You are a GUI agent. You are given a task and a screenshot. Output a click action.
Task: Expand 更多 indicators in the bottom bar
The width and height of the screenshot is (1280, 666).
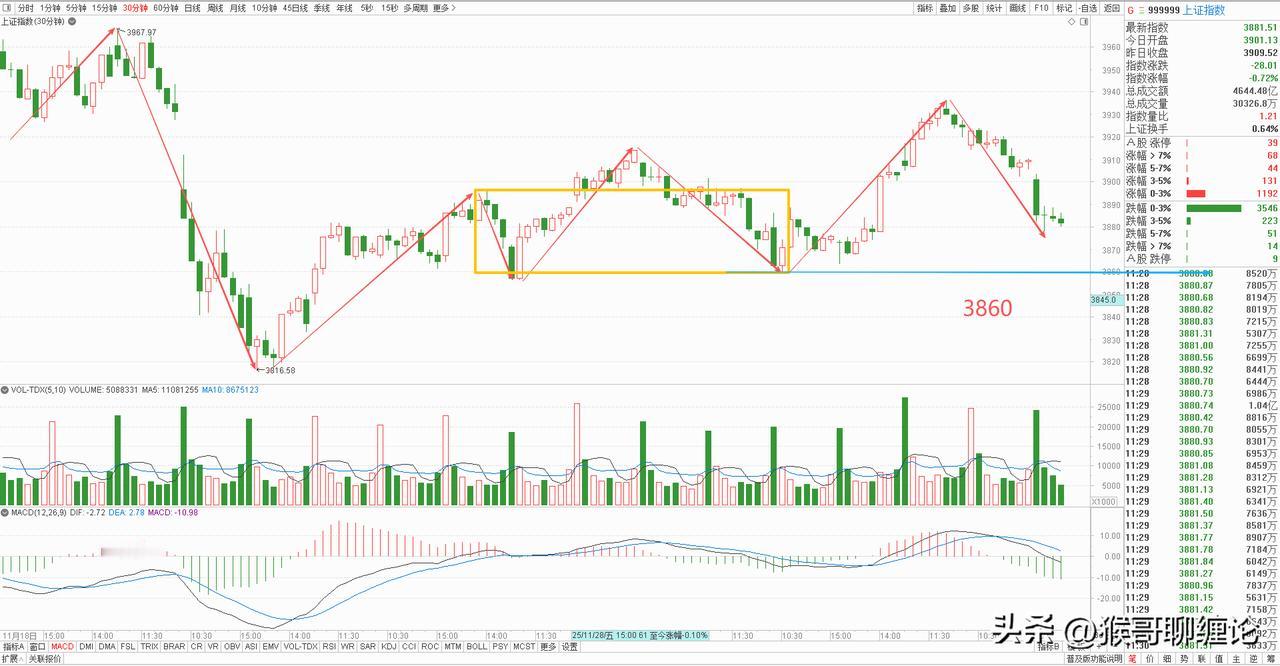tap(548, 646)
